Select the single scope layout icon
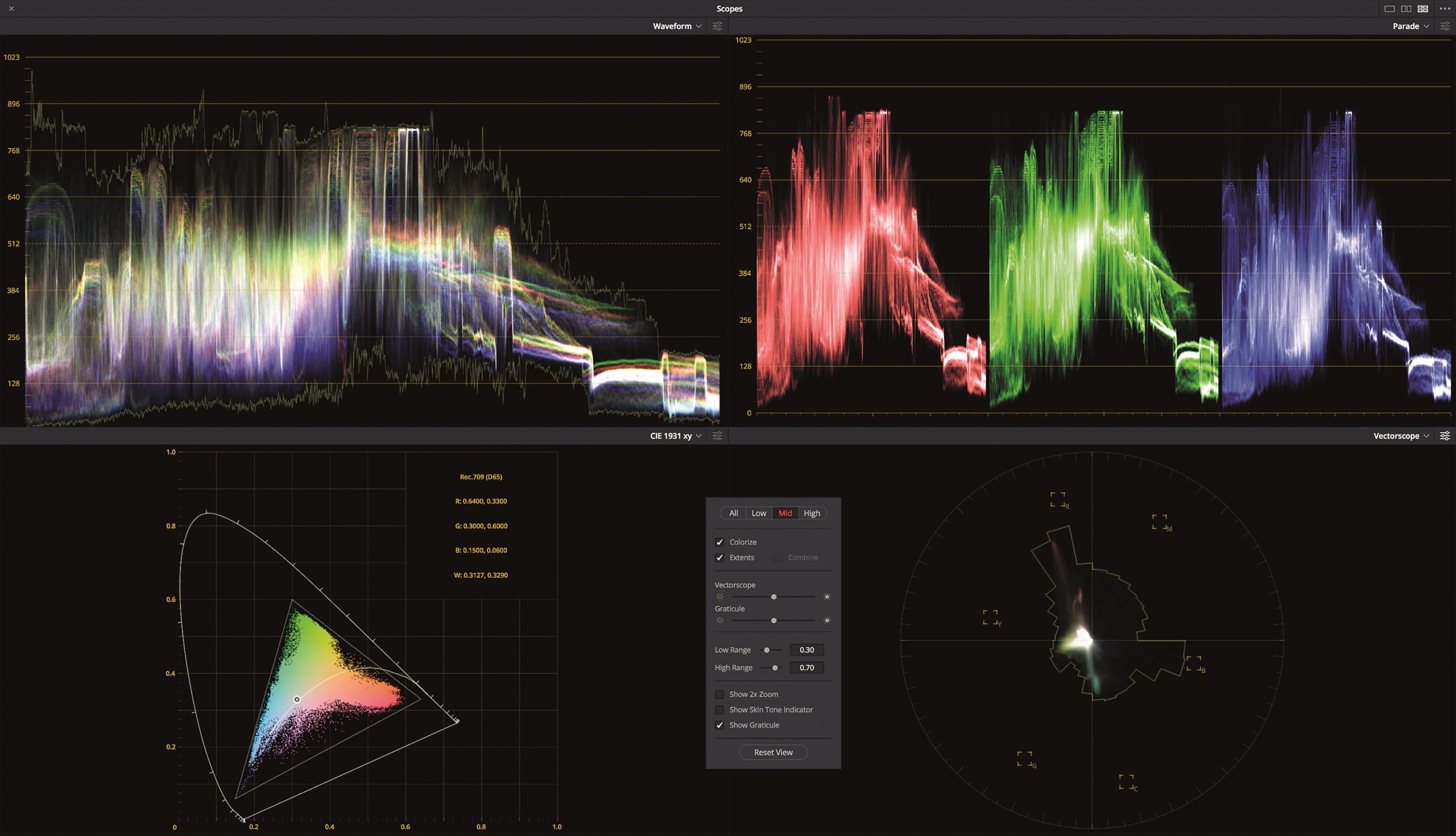Screen dimensions: 1456x836 point(1389,8)
